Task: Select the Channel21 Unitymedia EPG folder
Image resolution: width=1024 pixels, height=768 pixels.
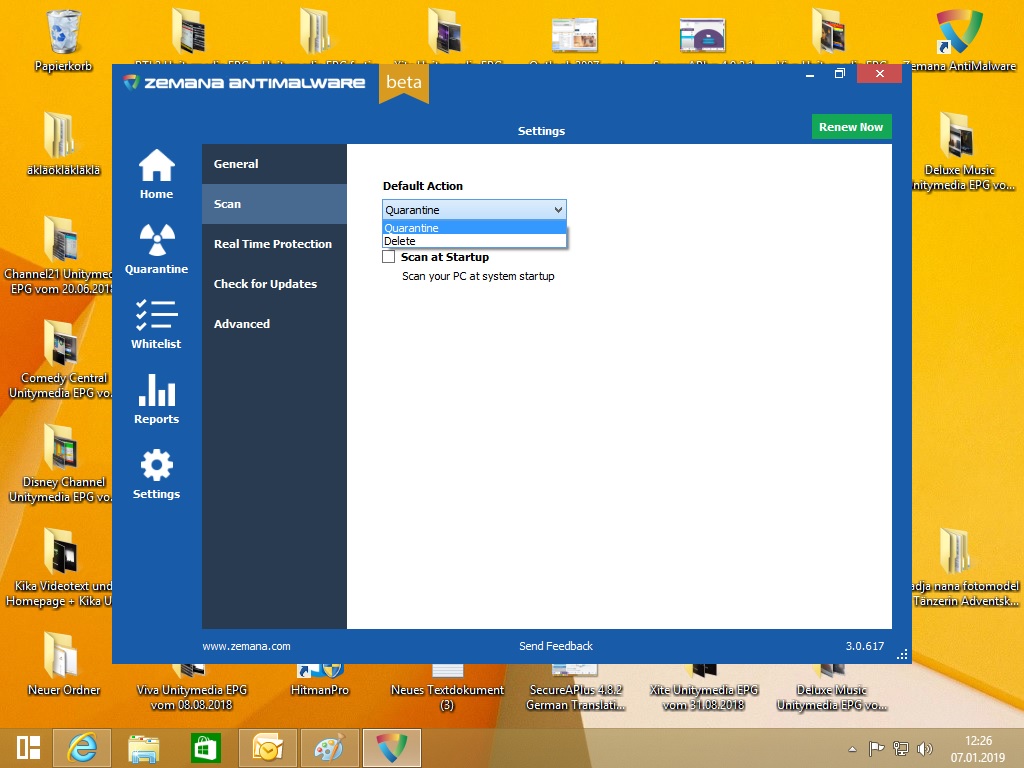Action: click(x=59, y=255)
